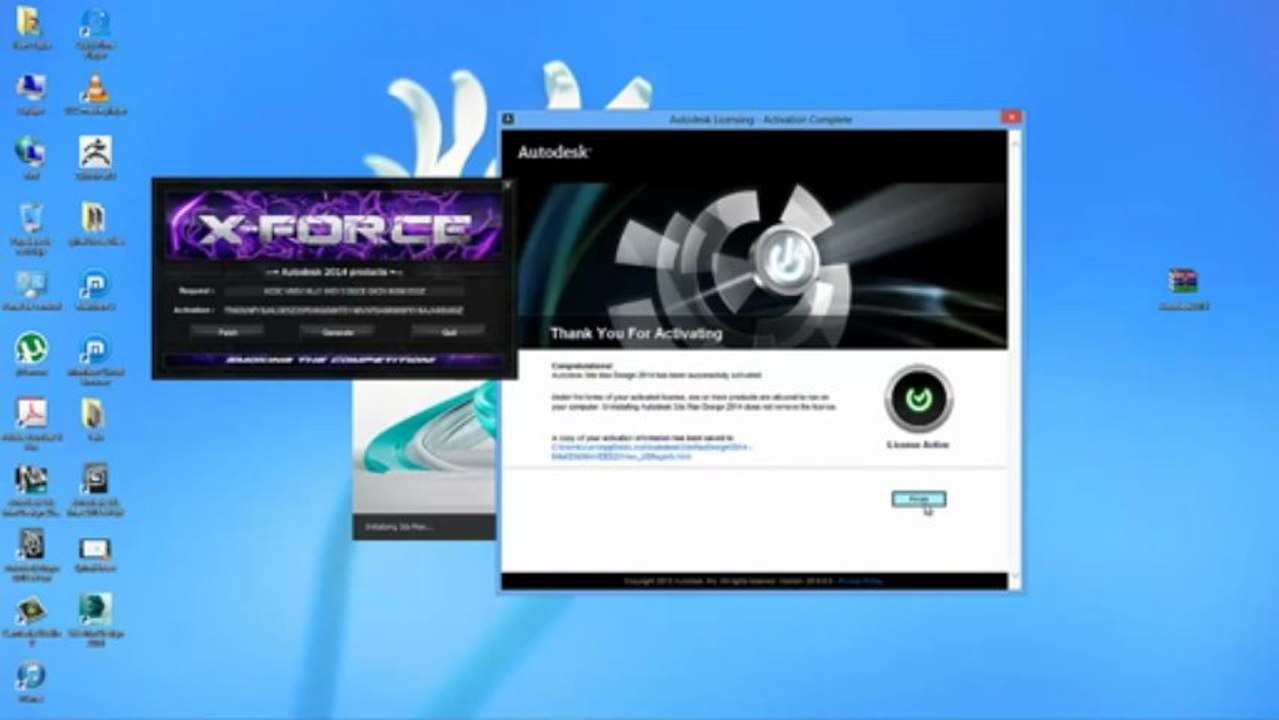Open the uTorrent desktop shortcut
The width and height of the screenshot is (1279, 720).
click(x=31, y=348)
